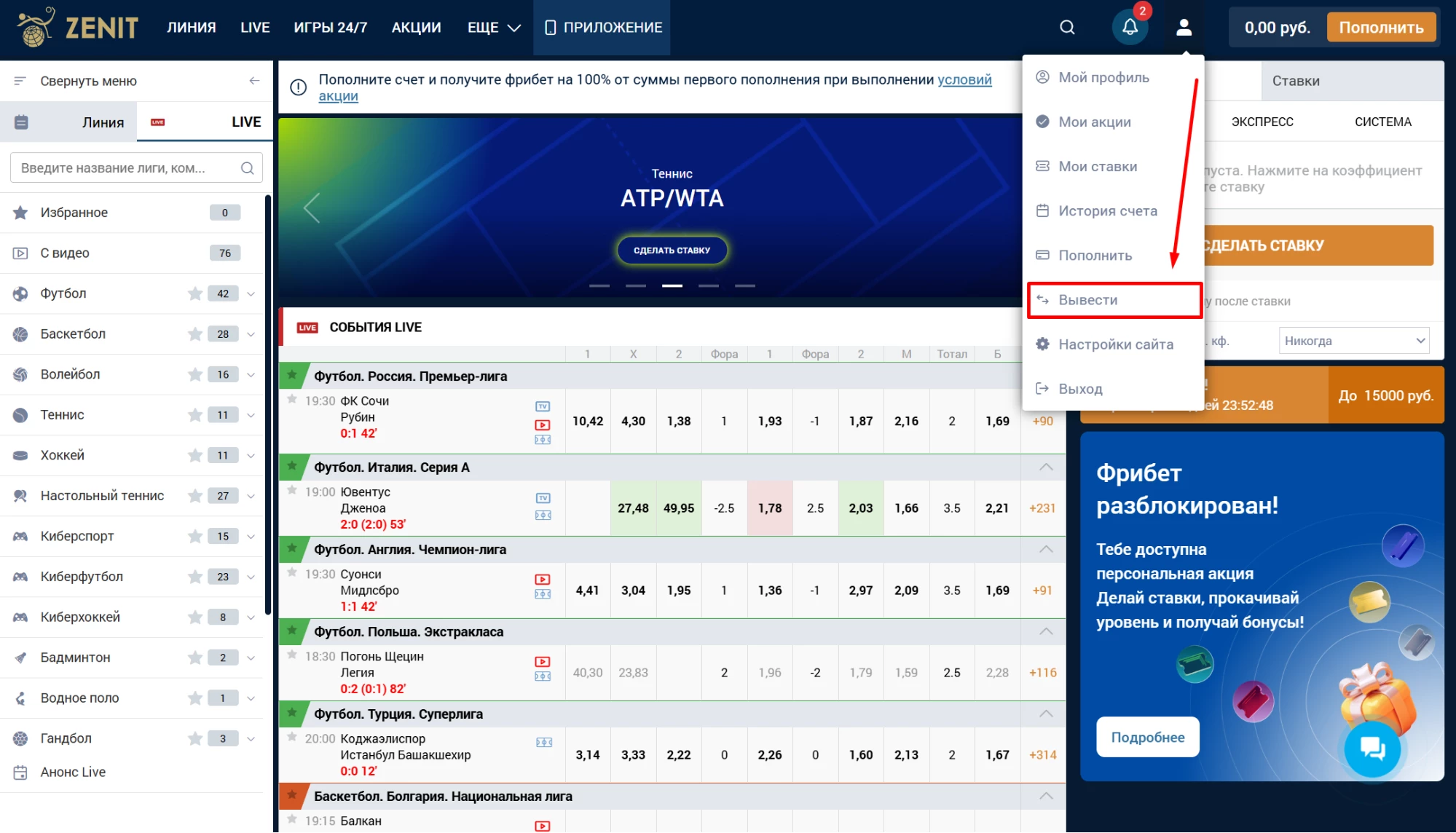Image resolution: width=1456 pixels, height=833 pixels.
Task: Click the Киберспорт icon in the sidebar
Action: 20,536
